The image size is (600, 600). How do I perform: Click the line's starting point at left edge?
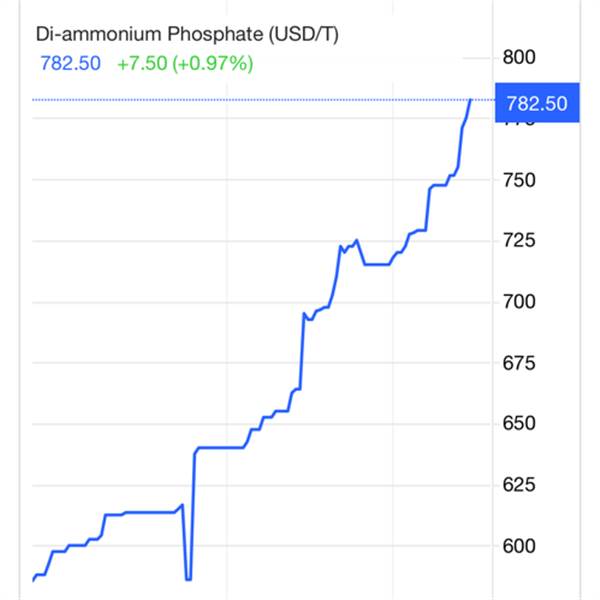point(33,580)
